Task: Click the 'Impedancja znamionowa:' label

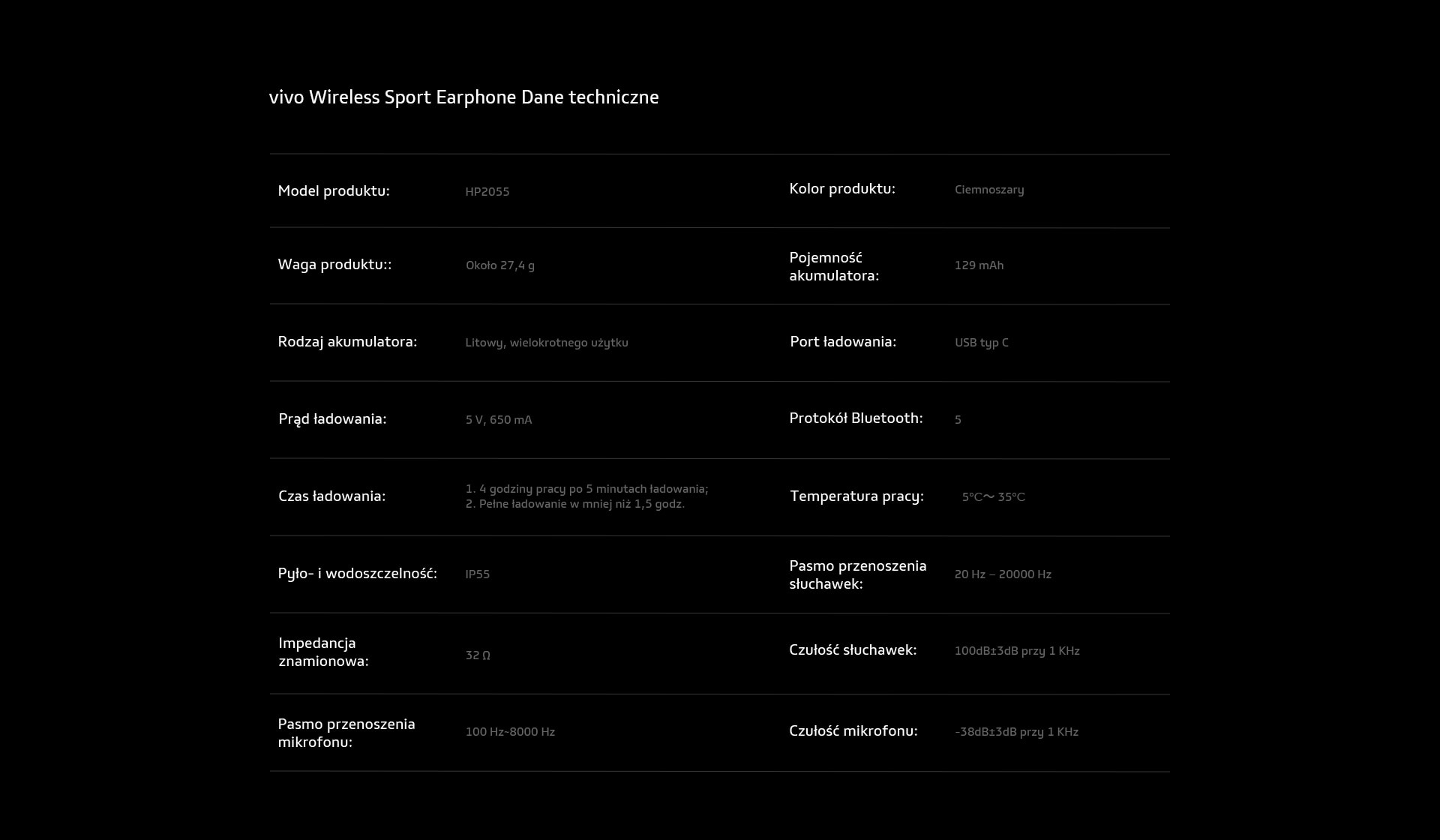Action: 323,652
